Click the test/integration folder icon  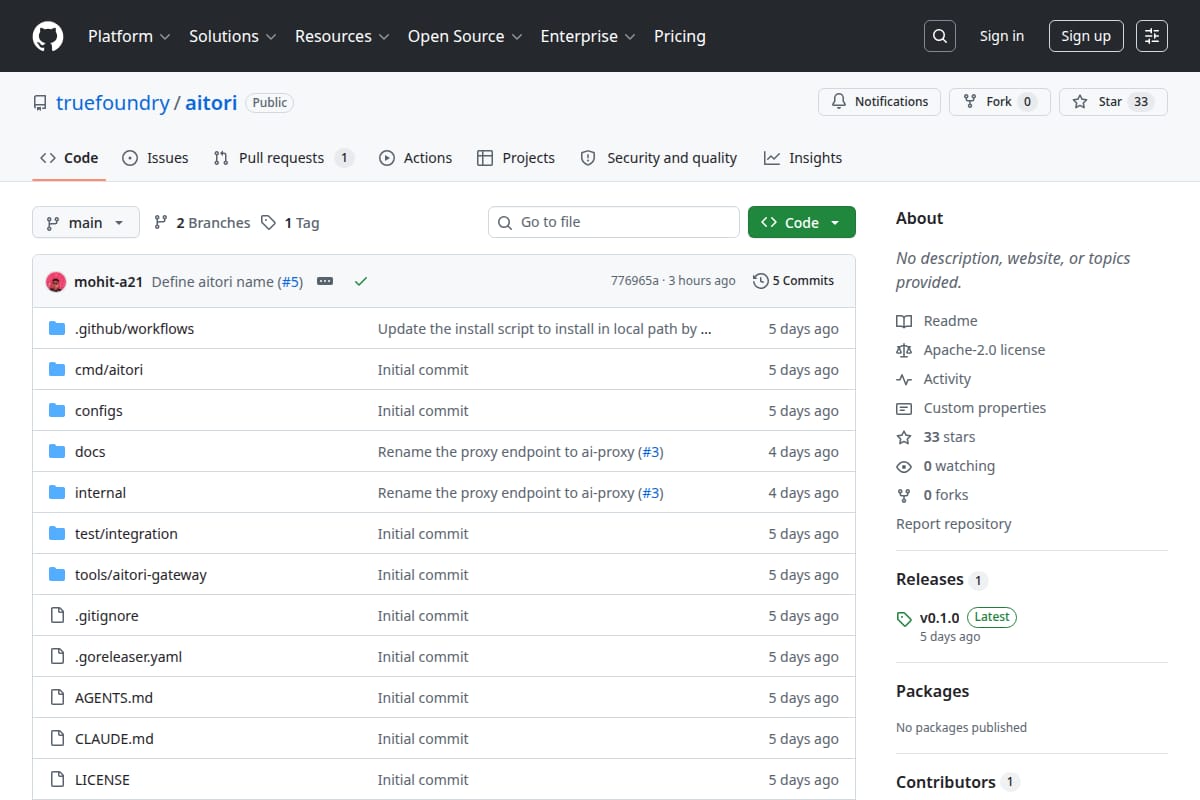pos(57,534)
